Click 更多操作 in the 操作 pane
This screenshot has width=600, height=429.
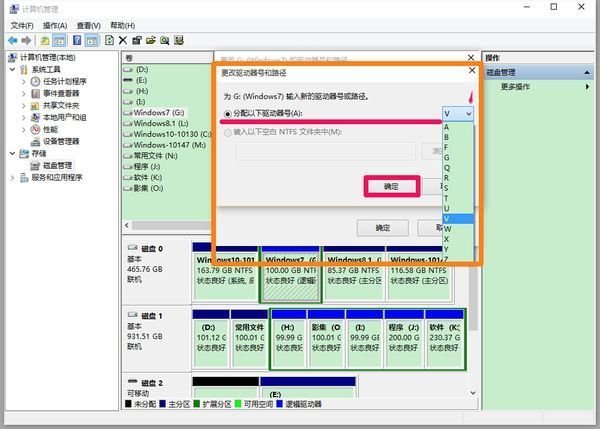click(515, 87)
